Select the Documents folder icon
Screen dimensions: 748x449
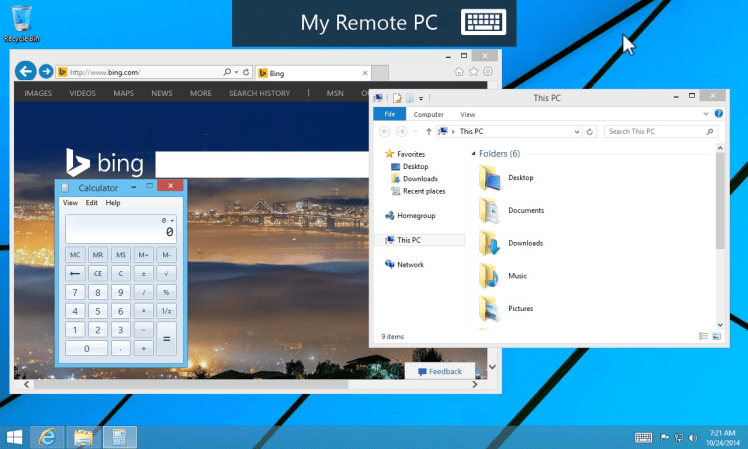coord(489,210)
